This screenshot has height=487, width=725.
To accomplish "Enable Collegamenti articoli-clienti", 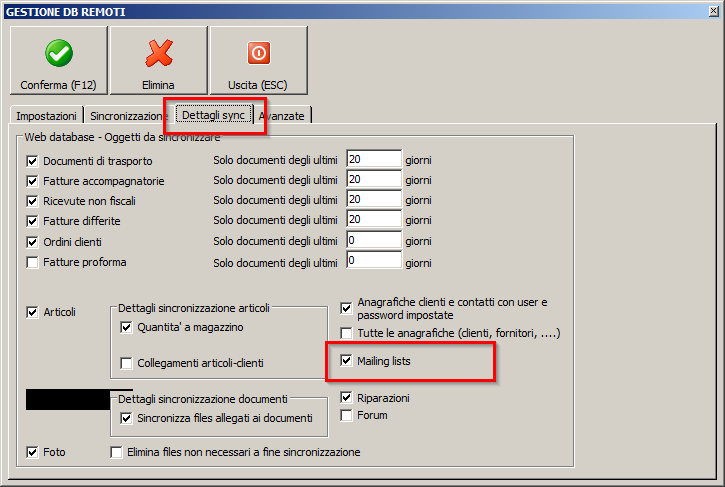I will pyautogui.click(x=126, y=363).
